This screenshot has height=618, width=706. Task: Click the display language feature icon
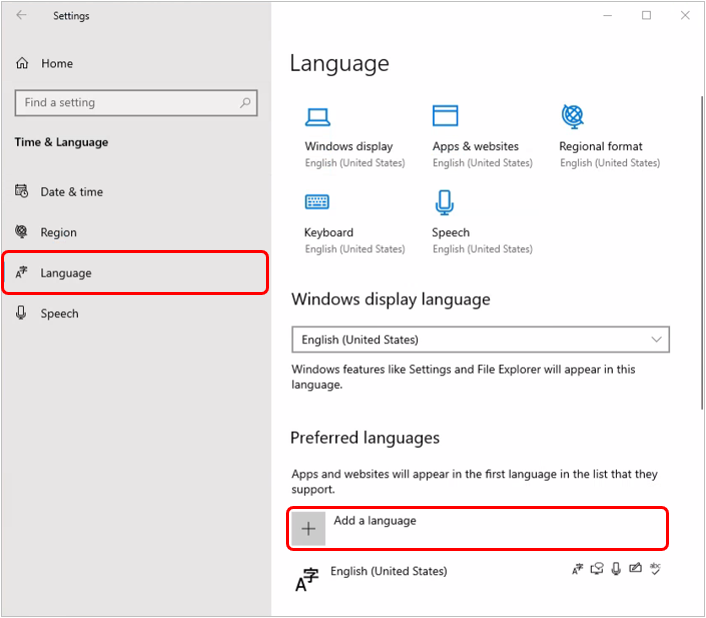tap(577, 569)
